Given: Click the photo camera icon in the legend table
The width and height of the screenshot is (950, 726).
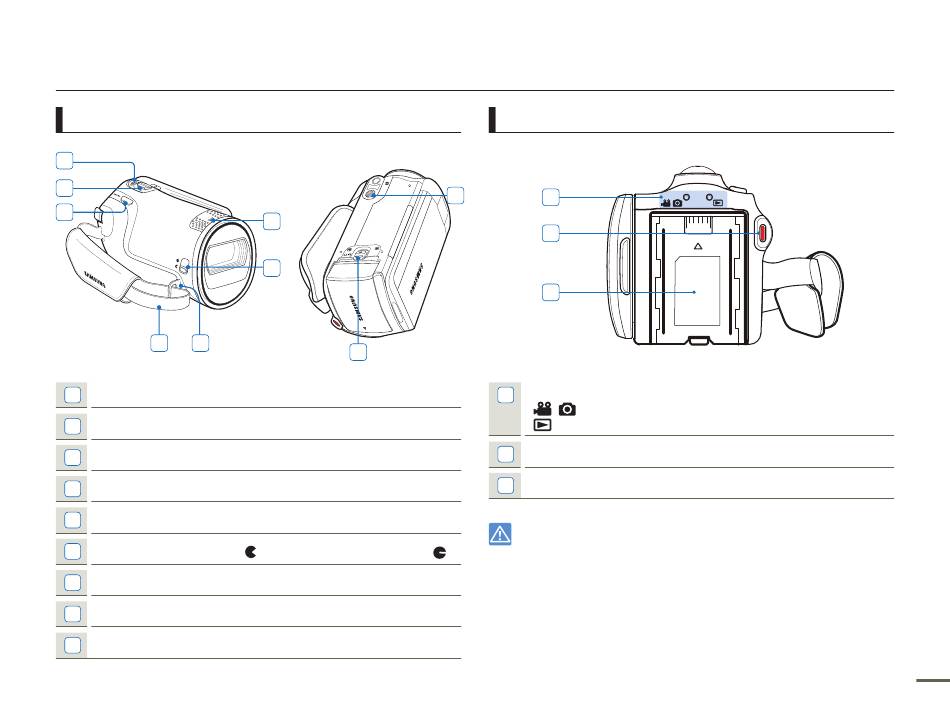Looking at the screenshot, I should [x=567, y=409].
